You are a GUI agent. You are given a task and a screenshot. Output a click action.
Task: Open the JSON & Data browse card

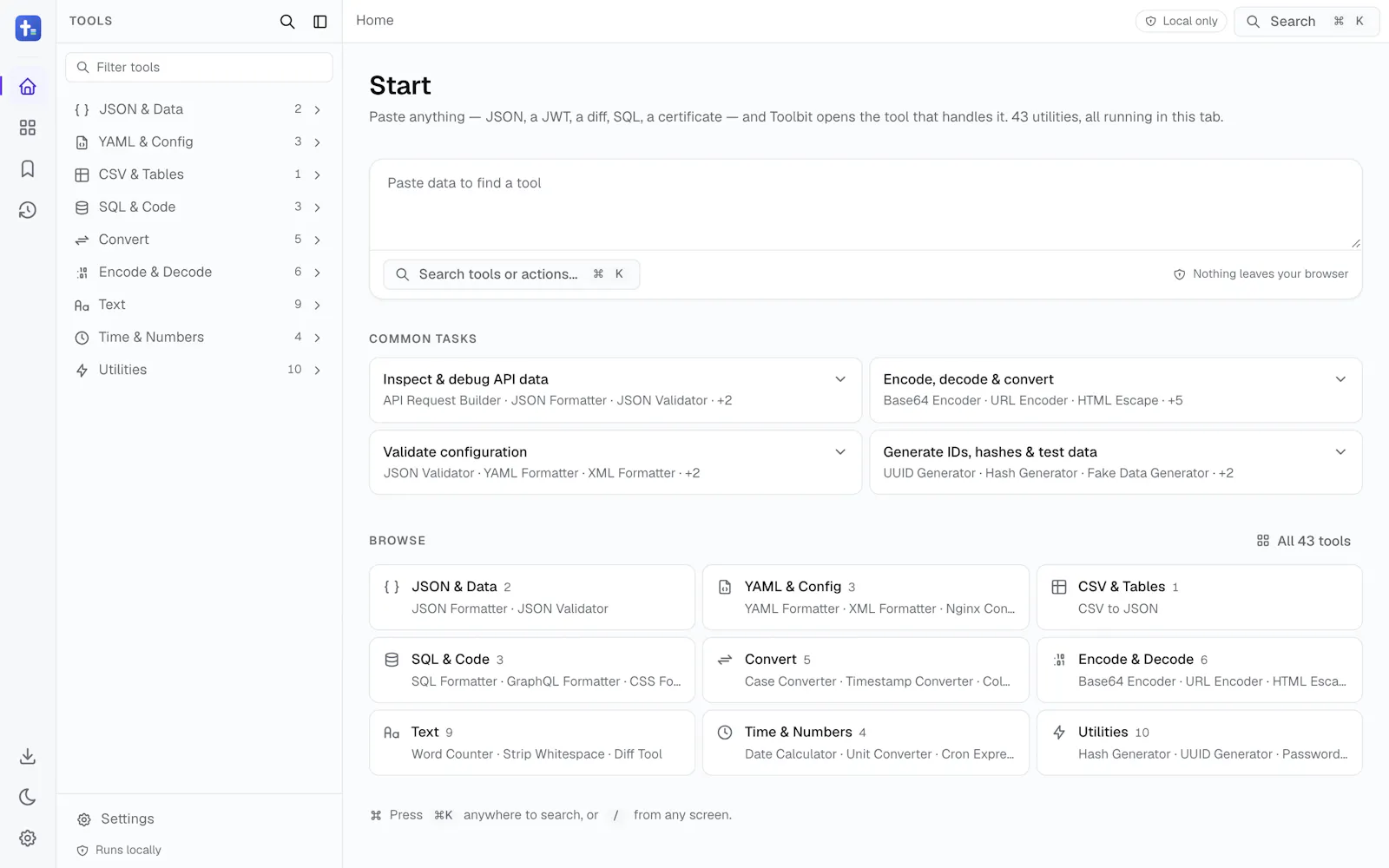point(532,597)
